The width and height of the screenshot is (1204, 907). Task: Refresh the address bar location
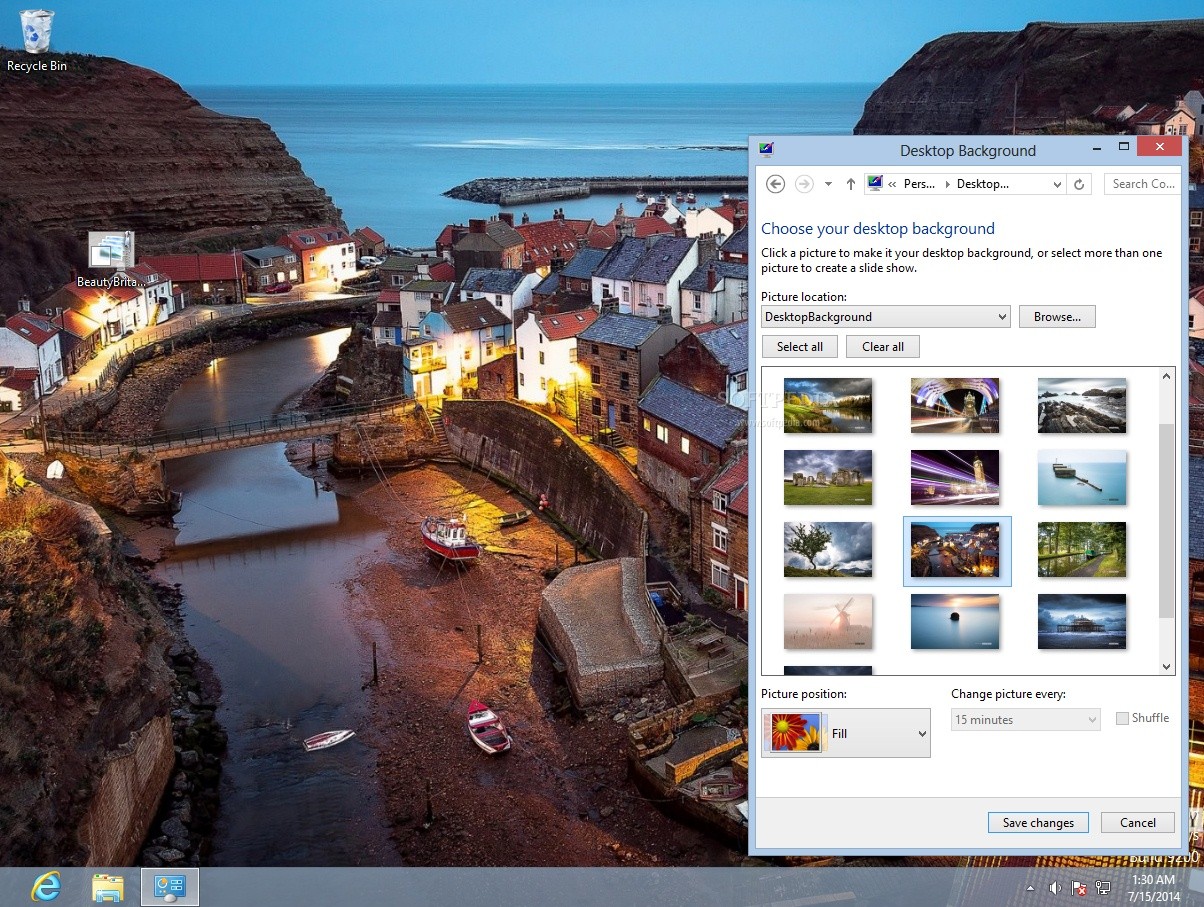coord(1079,184)
